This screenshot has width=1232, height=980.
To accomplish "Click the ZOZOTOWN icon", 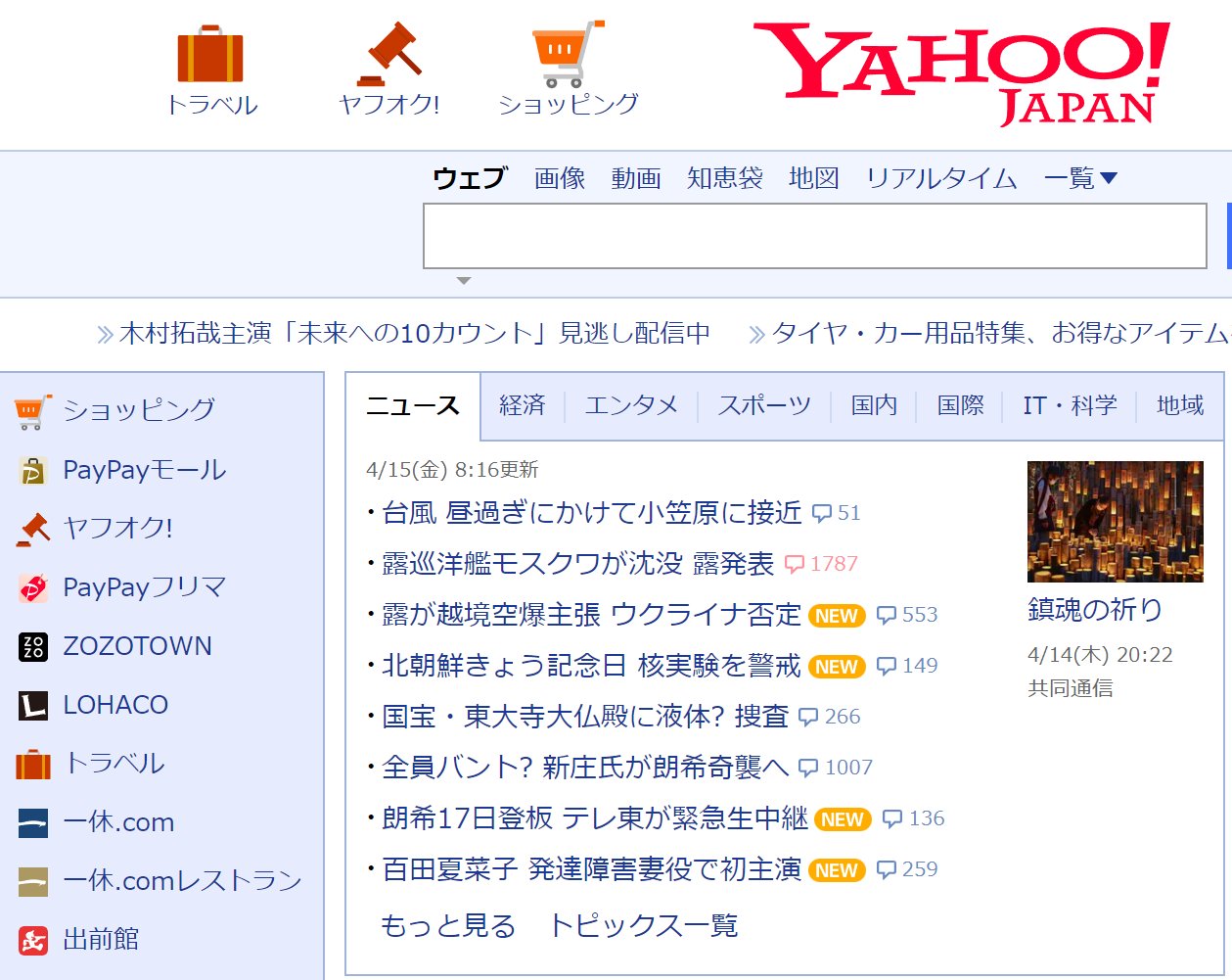I will click(x=33, y=646).
